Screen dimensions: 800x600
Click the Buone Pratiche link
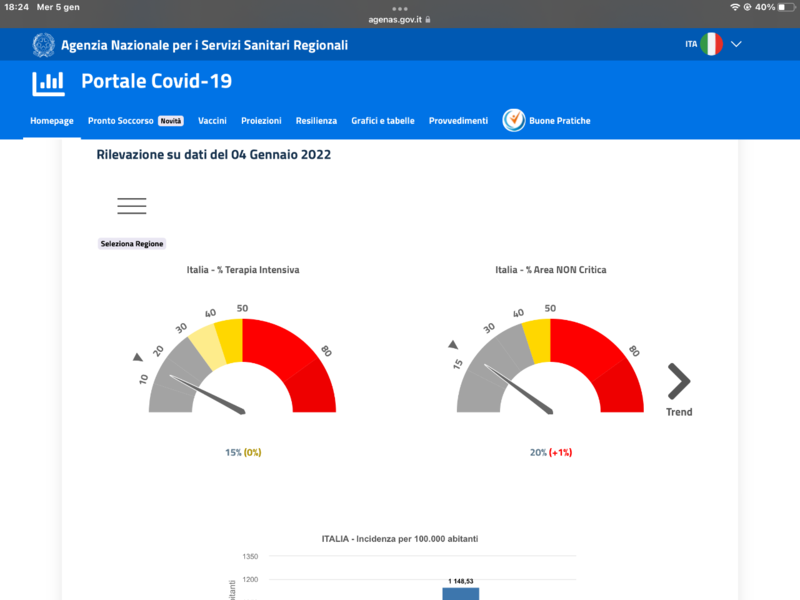559,121
